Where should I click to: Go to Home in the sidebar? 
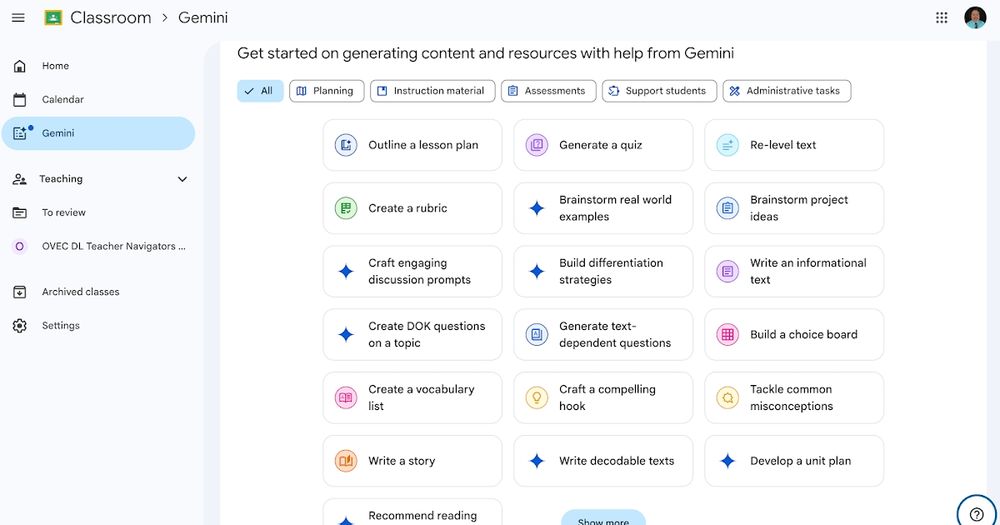click(x=55, y=66)
